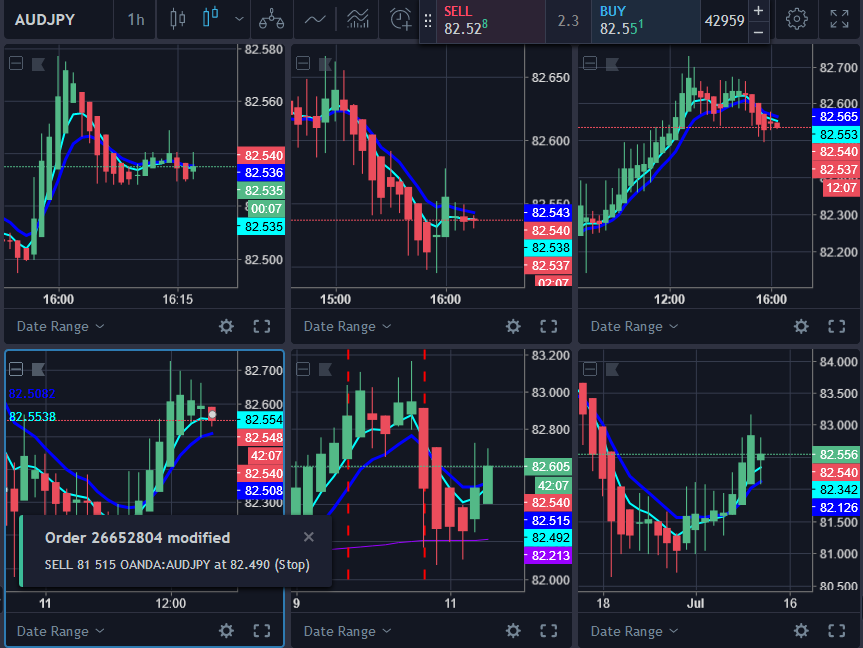Collapse legend in bottom-right chart pane
Screen dimensions: 863x648
[x=590, y=369]
